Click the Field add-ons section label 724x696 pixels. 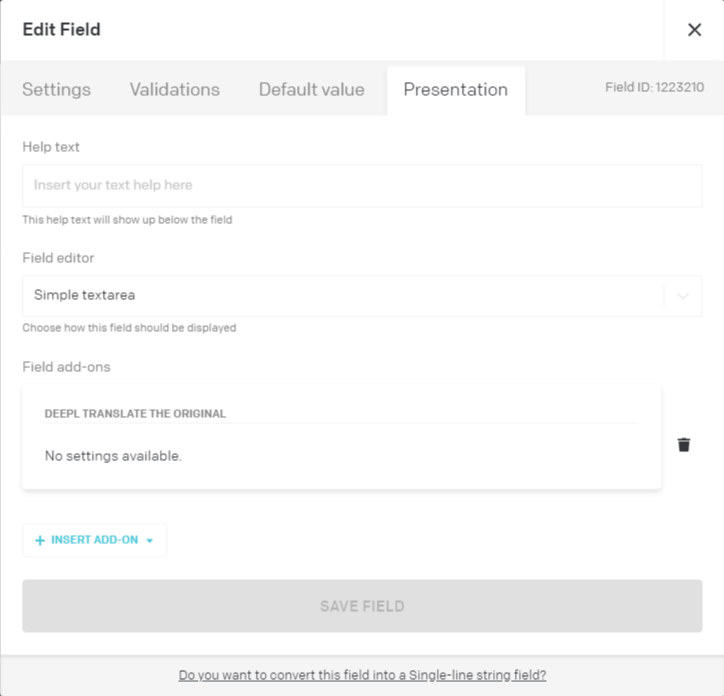(x=66, y=367)
